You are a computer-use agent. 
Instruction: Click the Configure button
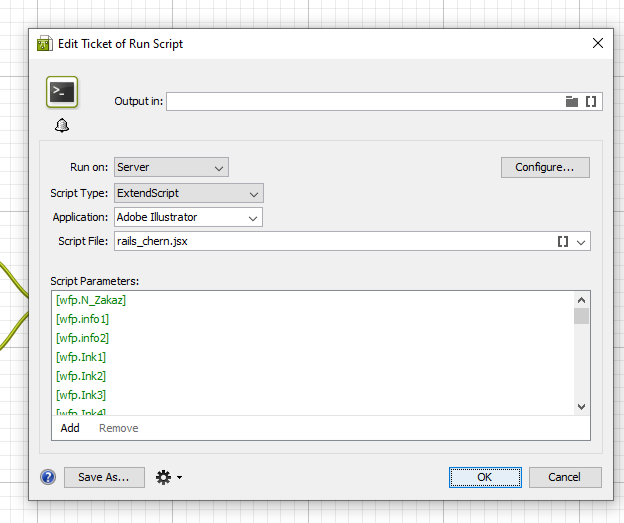(x=545, y=167)
